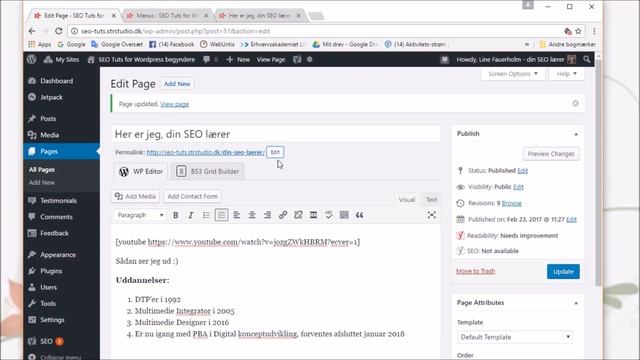Viewport: 640px width, 360px height.
Task: Remove link with the unlink icon
Action: point(298,215)
